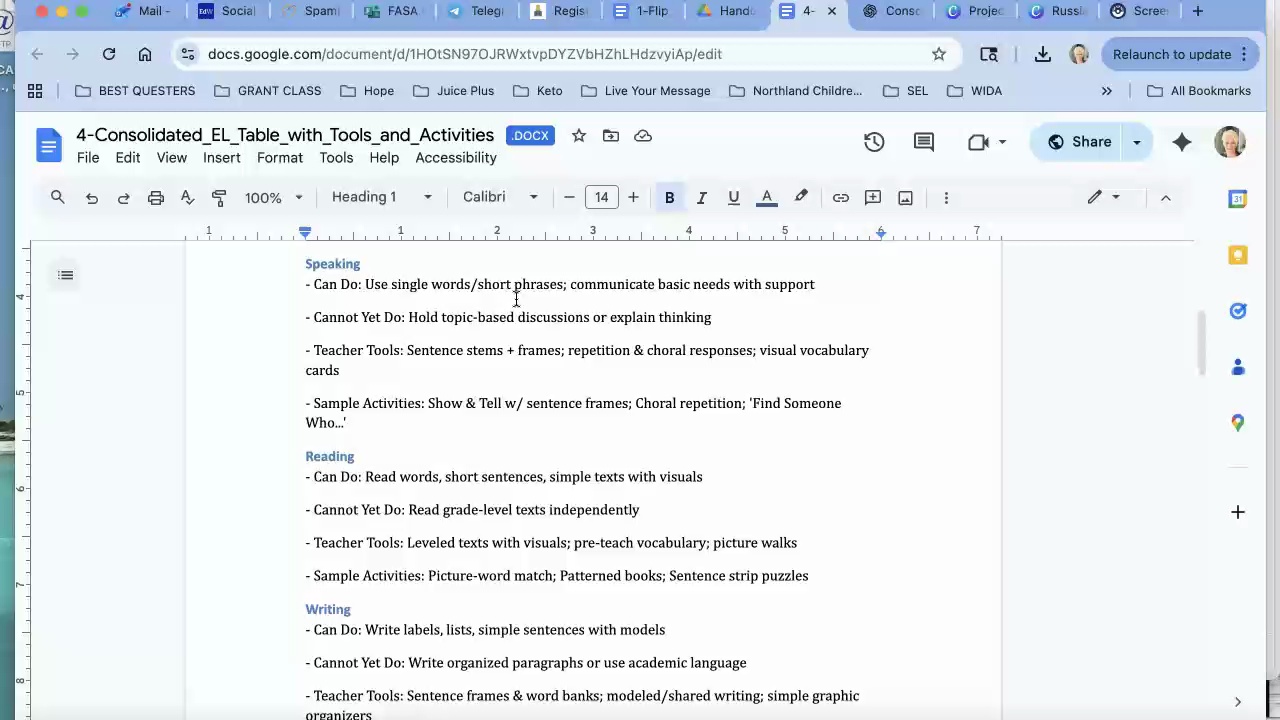Open Chrome apps grid icon
The width and height of the screenshot is (1280, 720).
[x=35, y=91]
